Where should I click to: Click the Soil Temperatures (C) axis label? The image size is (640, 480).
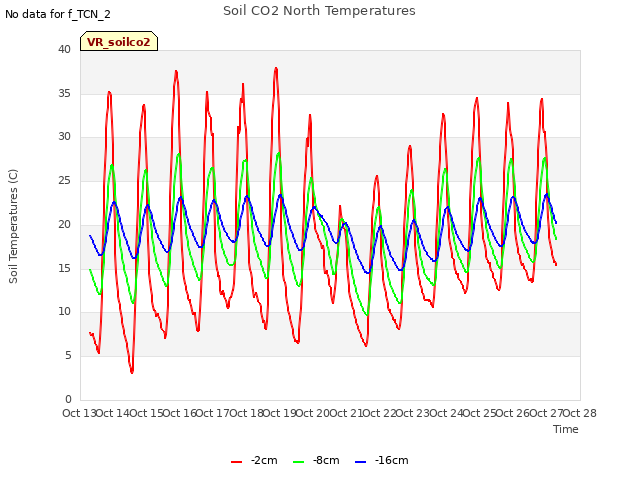pos(13,226)
